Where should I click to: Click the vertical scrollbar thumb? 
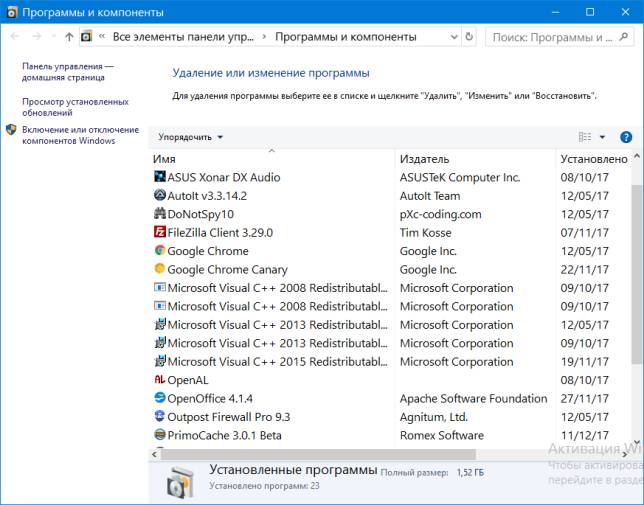[x=637, y=274]
